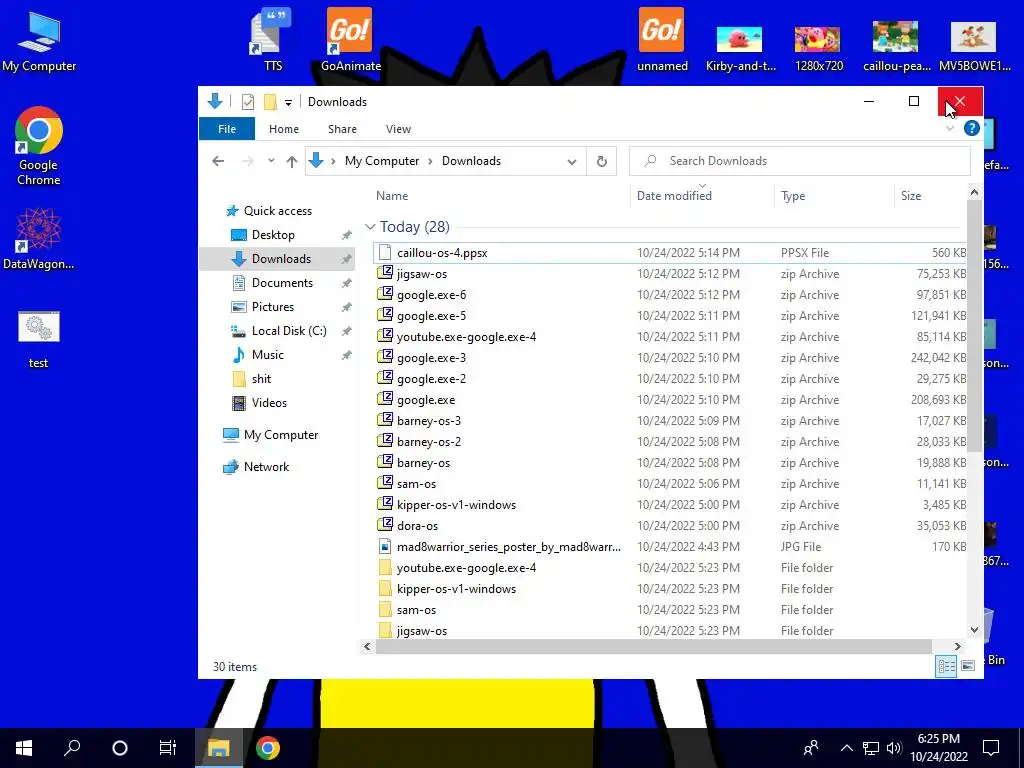Select Quick access in the navigation pane
1024x768 pixels.
(278, 211)
